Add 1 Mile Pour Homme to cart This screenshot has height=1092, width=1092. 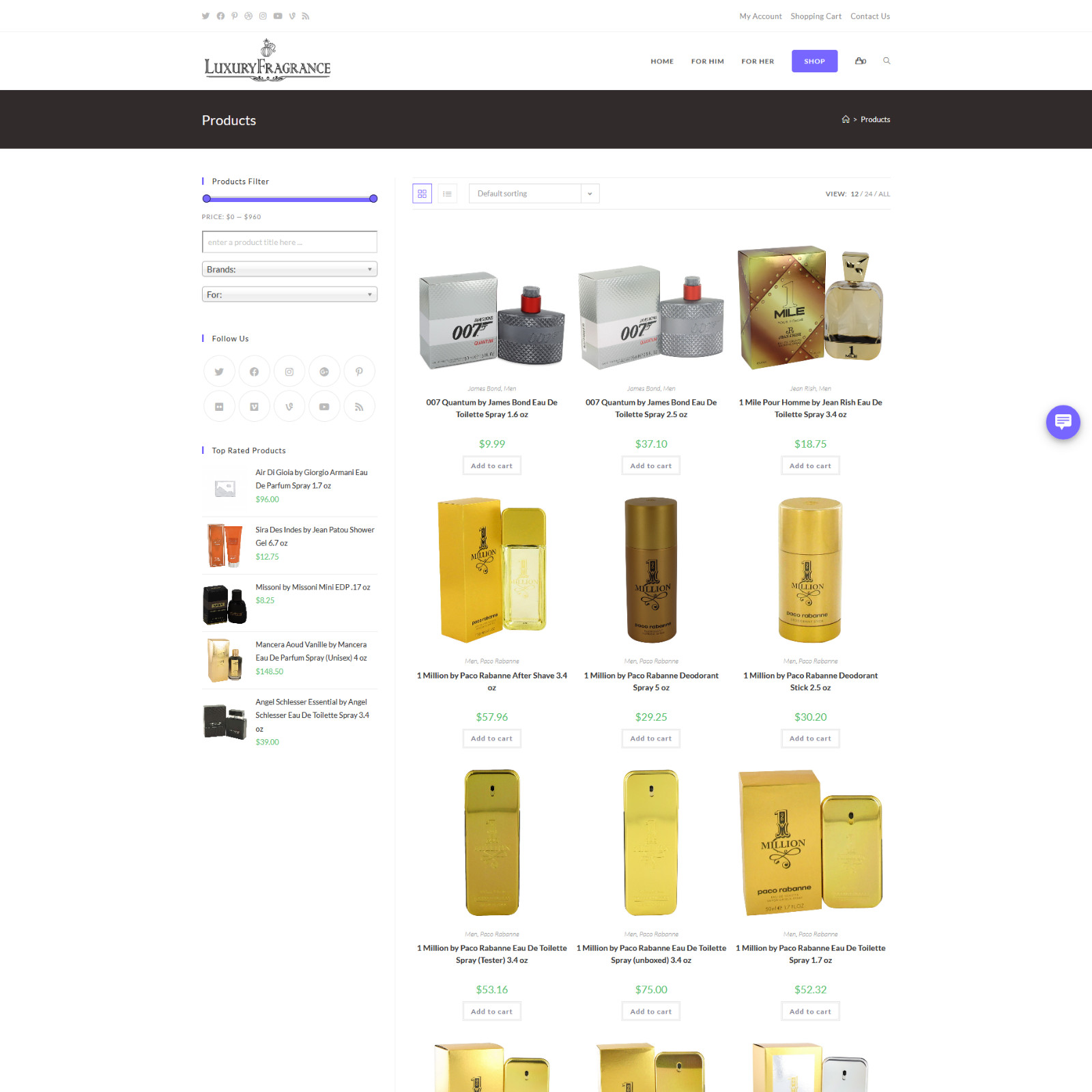810,465
